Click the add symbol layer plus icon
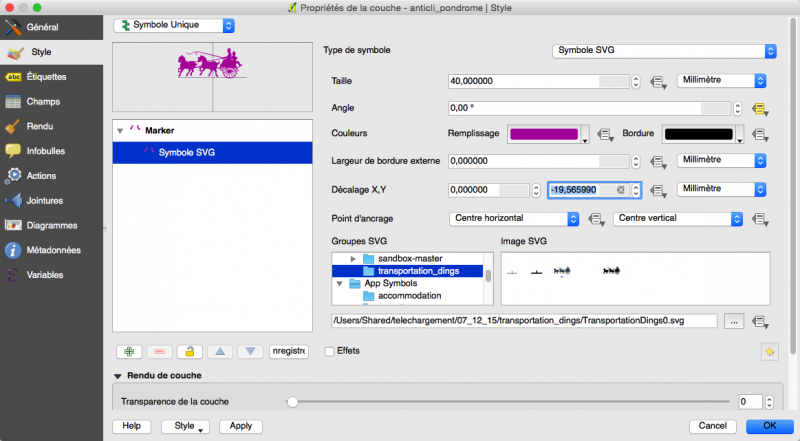Screen dimensions: 800x441 [129, 351]
